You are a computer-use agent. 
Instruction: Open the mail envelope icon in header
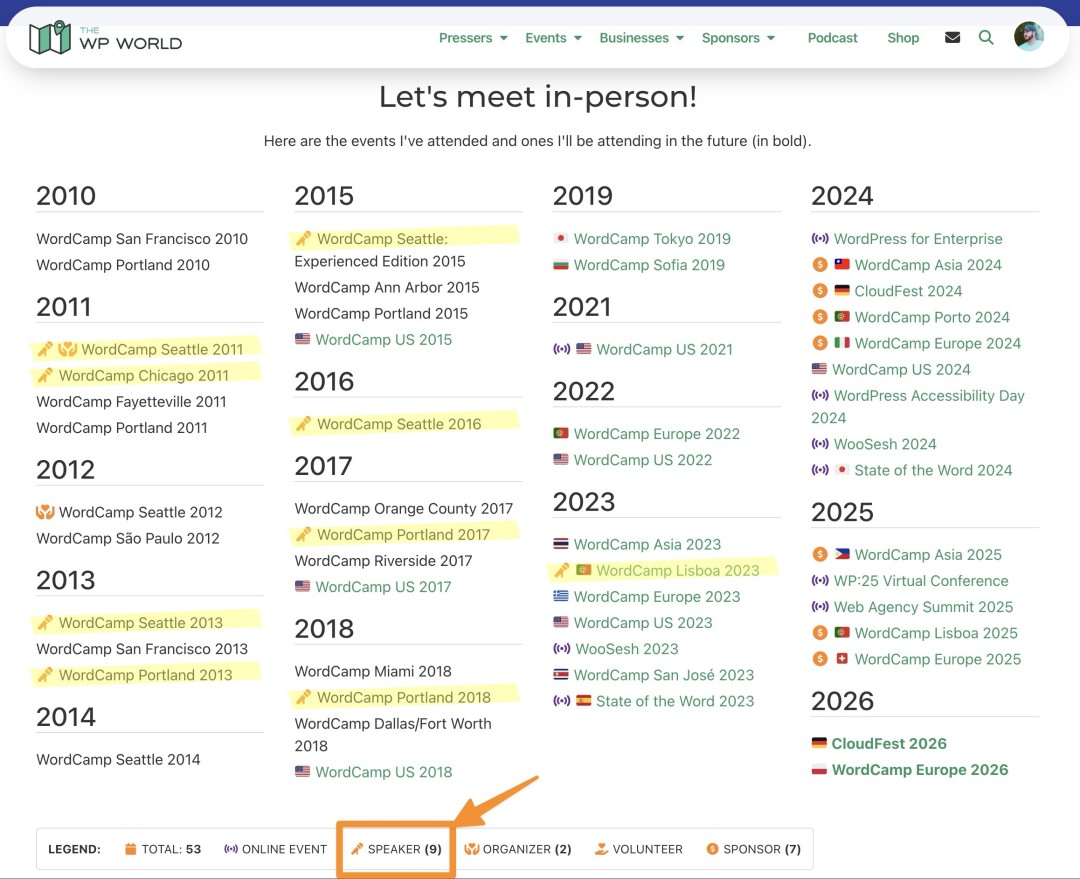point(952,36)
